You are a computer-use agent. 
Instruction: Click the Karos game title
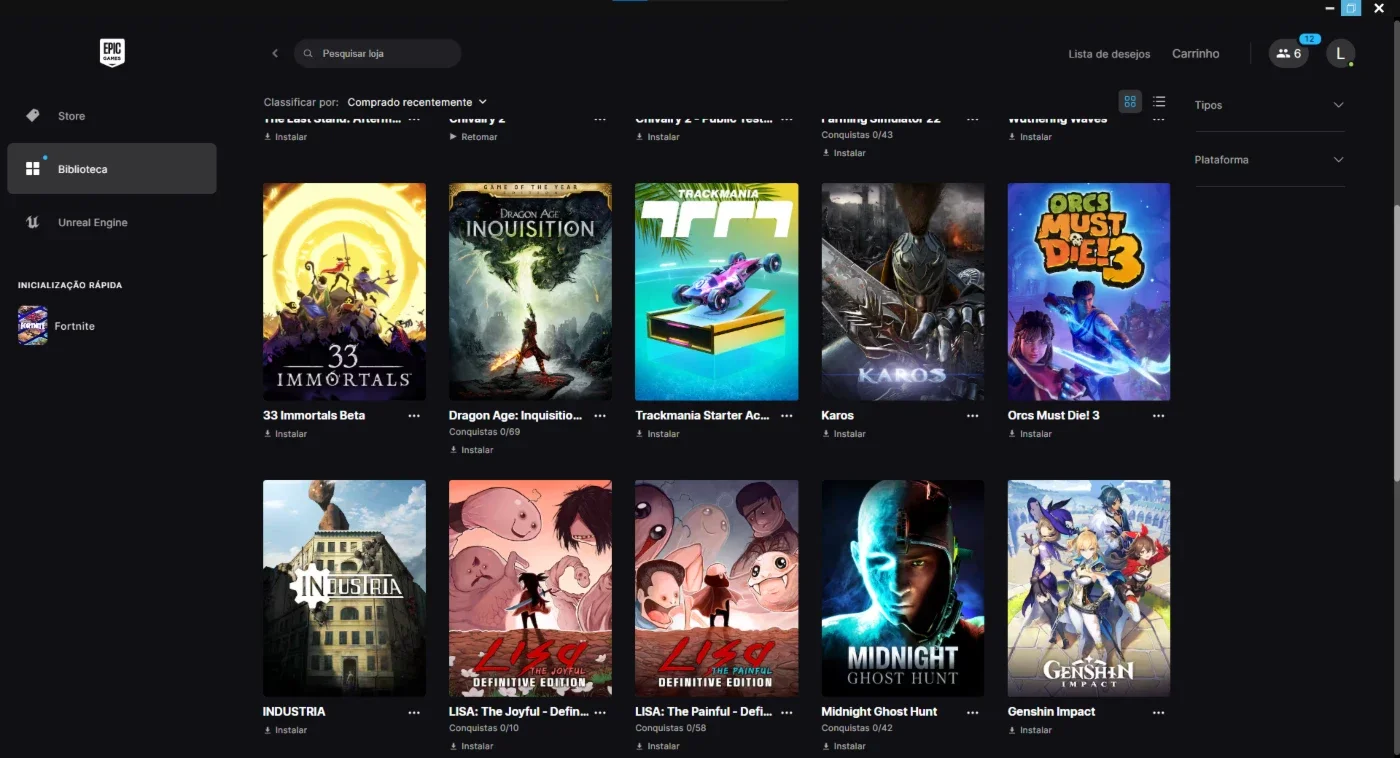pos(838,415)
